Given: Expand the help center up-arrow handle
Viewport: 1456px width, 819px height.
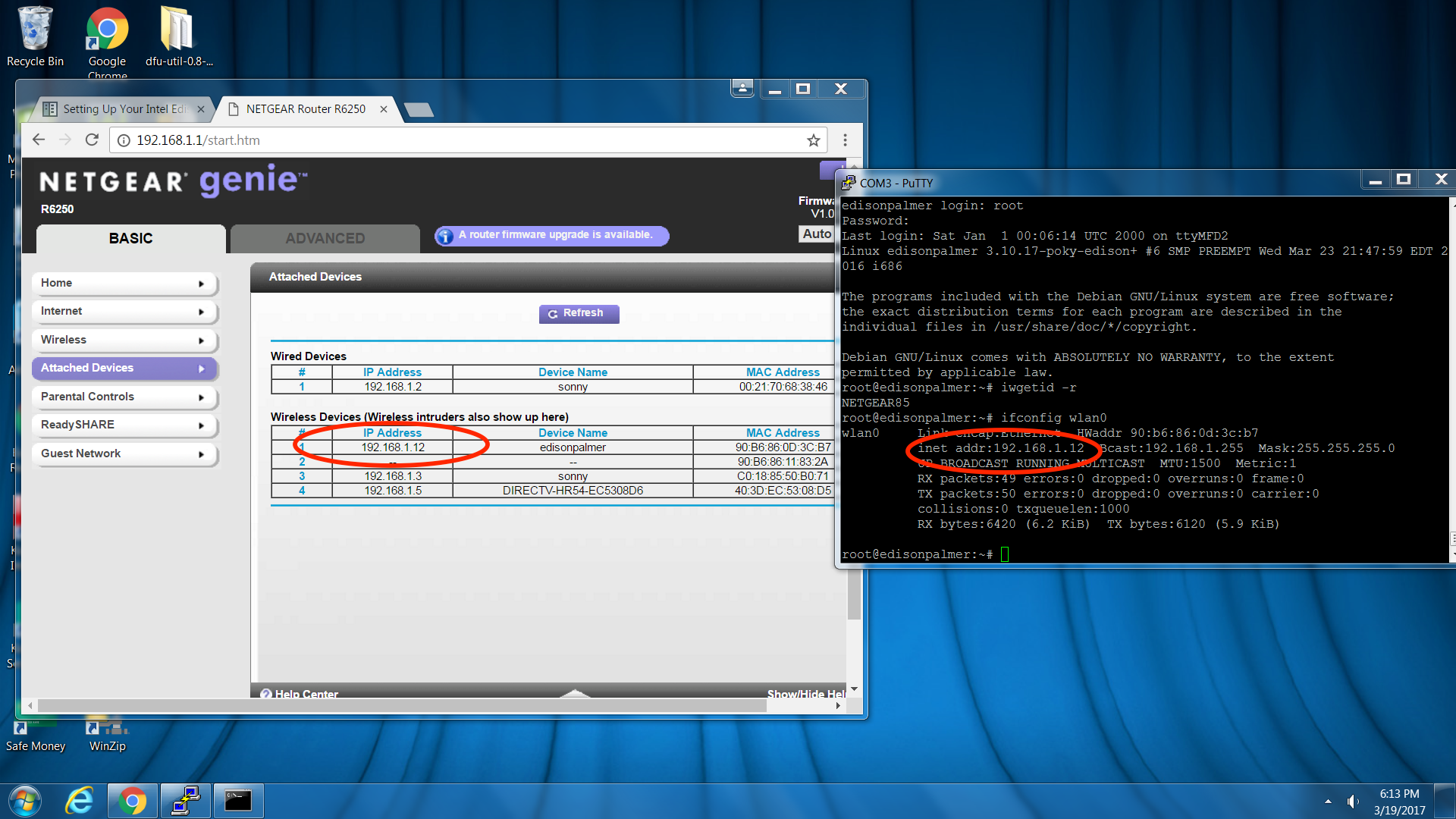Looking at the screenshot, I should [x=574, y=693].
